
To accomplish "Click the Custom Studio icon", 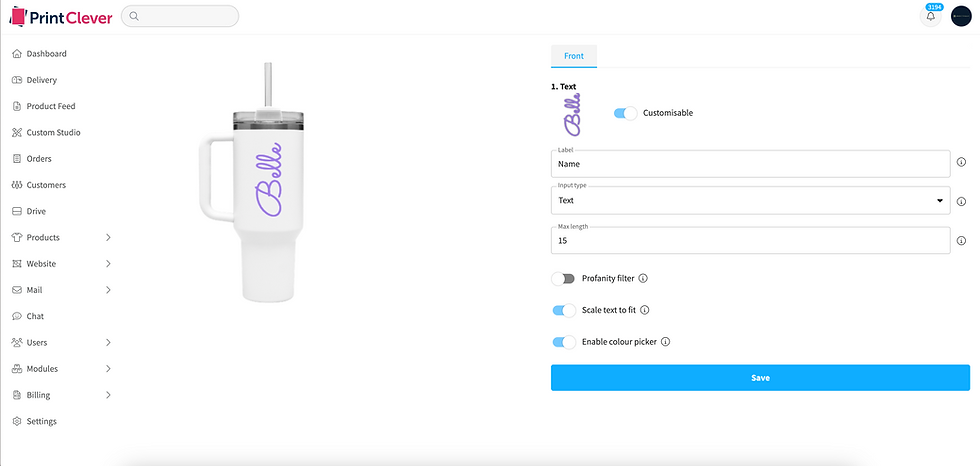I will pos(17,132).
